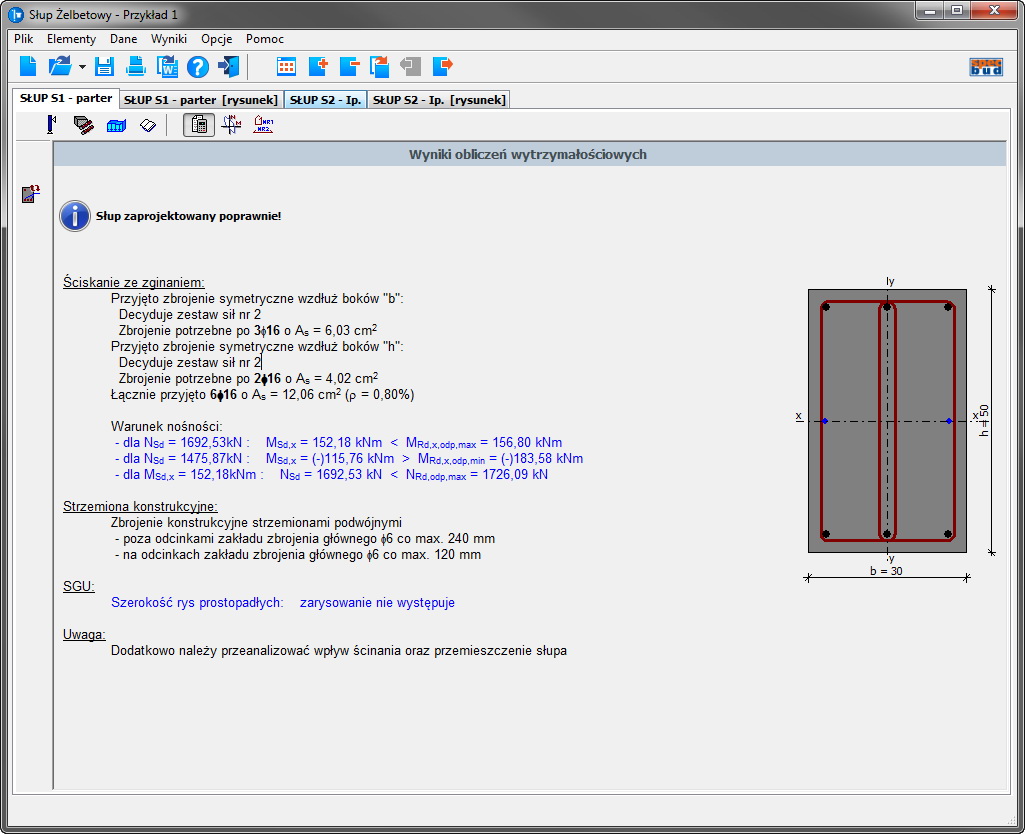Open the Wyniki menu
The height and width of the screenshot is (834, 1025).
click(x=169, y=39)
